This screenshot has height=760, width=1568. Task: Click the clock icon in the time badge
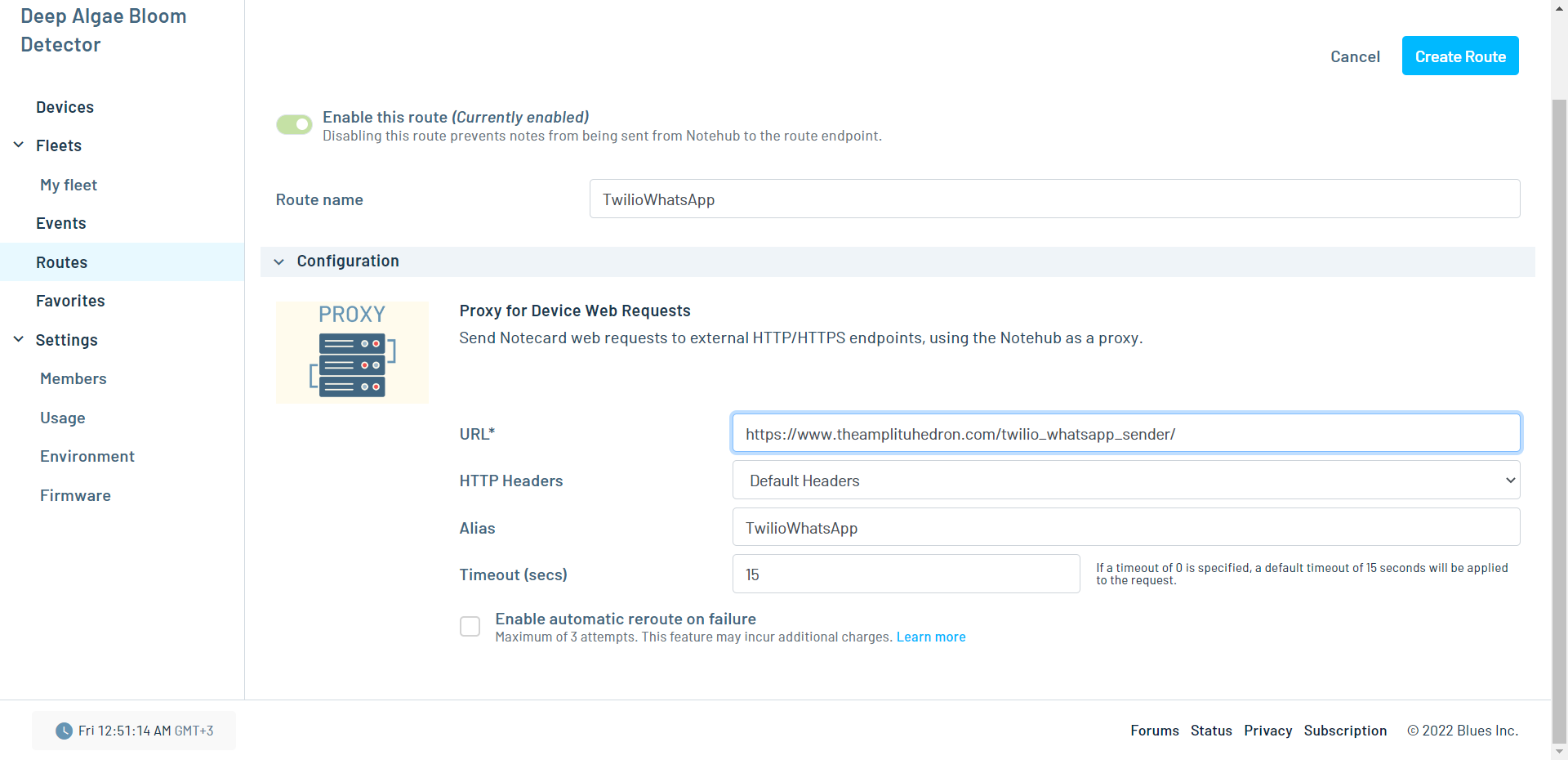click(x=64, y=731)
